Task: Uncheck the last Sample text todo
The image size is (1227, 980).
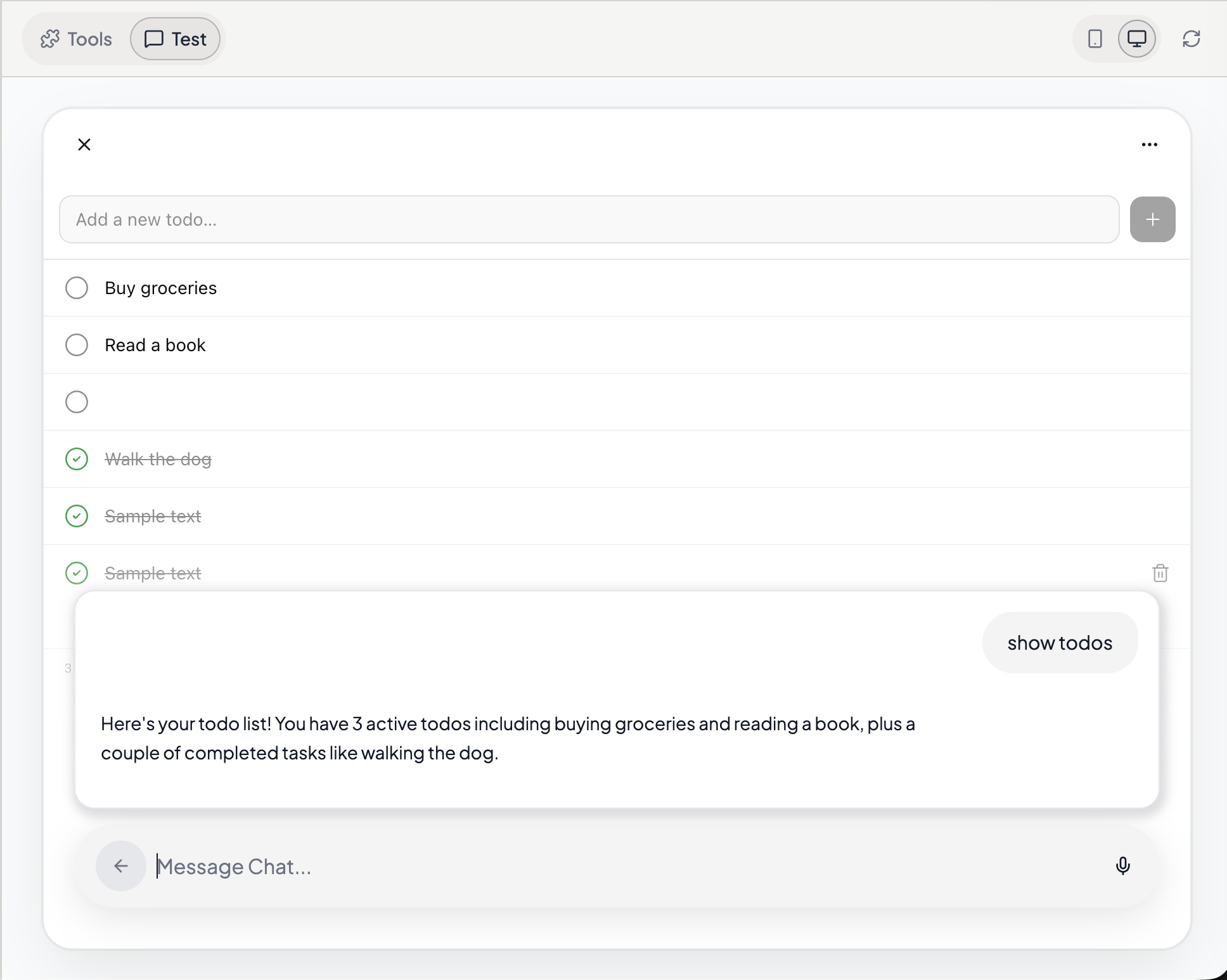Action: (x=77, y=573)
